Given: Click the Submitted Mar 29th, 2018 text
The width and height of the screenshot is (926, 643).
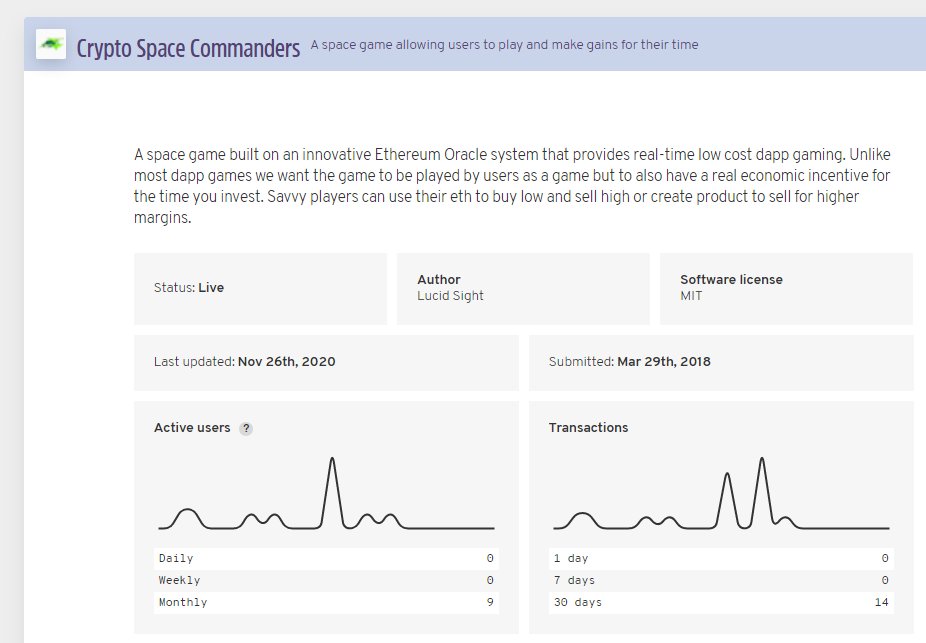Looking at the screenshot, I should coord(630,361).
